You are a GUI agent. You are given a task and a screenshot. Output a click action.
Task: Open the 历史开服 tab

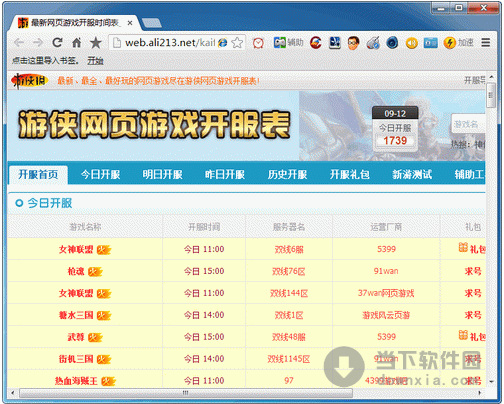point(287,174)
